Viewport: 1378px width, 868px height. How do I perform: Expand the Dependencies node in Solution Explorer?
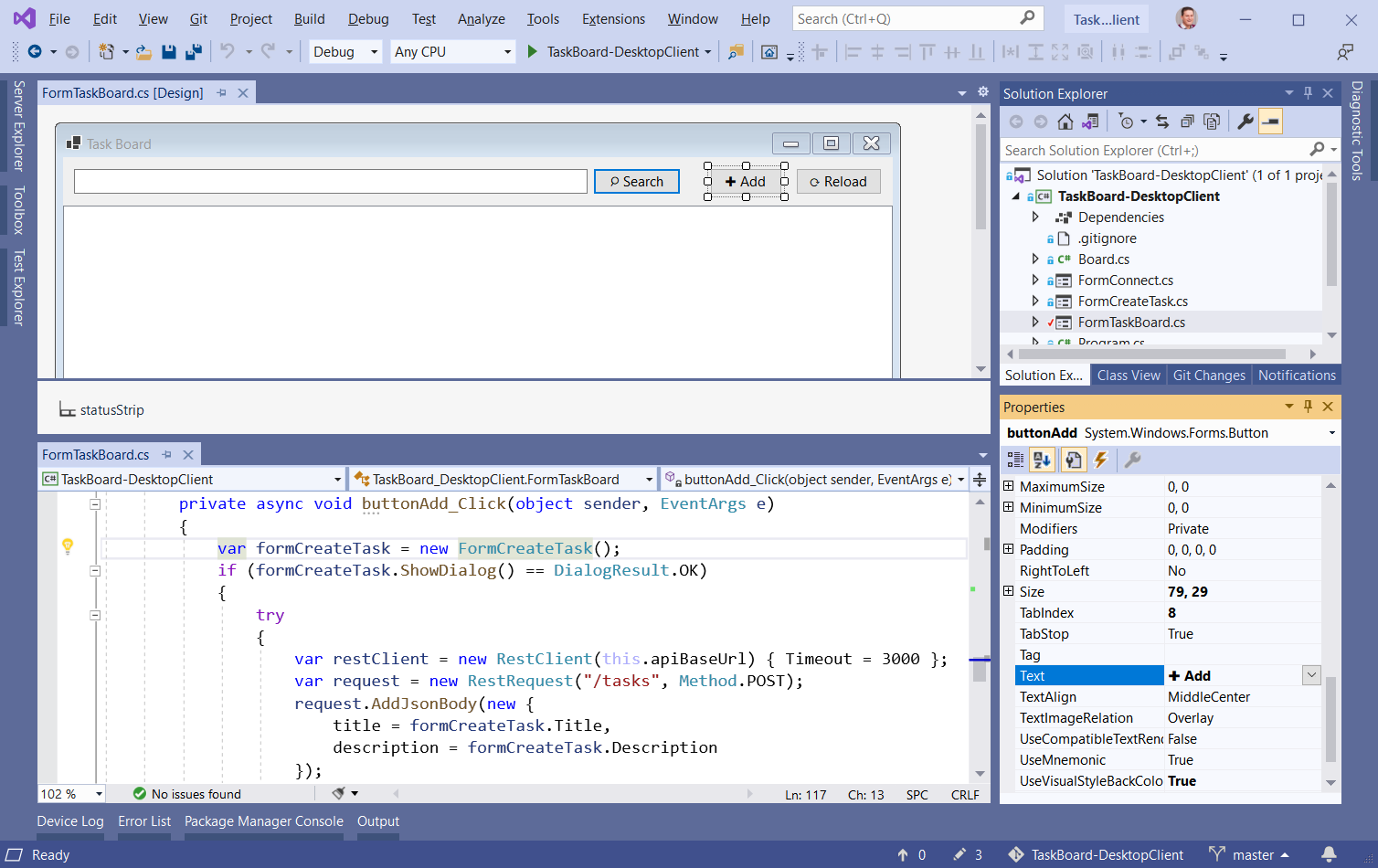coord(1036,217)
